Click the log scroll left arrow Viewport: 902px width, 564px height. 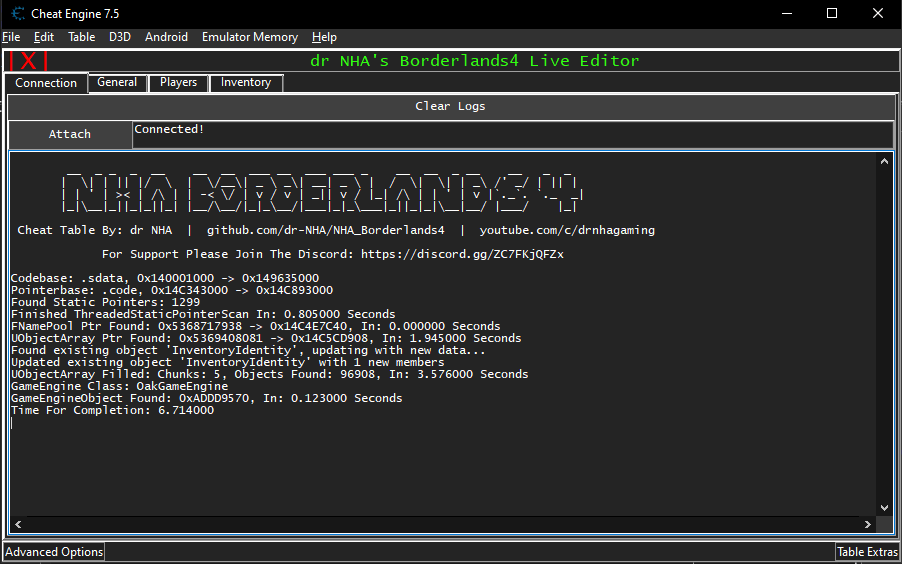pos(18,524)
